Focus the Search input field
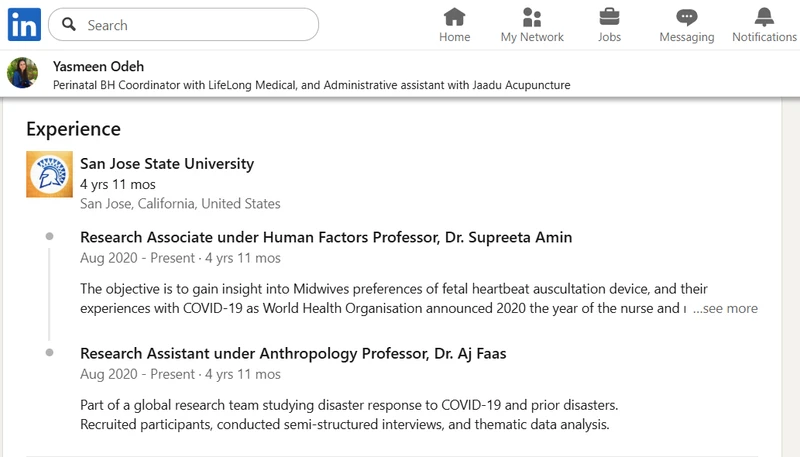 [184, 24]
